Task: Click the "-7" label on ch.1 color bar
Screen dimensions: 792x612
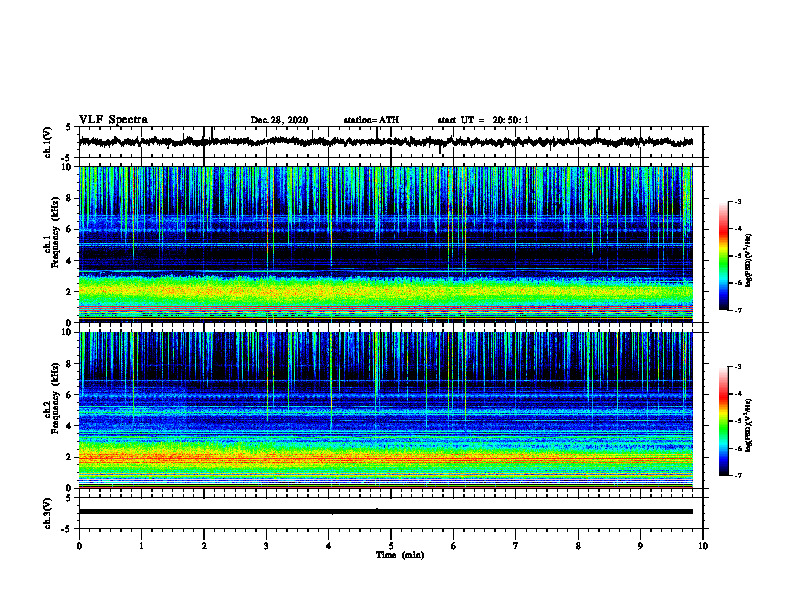Action: pos(737,310)
